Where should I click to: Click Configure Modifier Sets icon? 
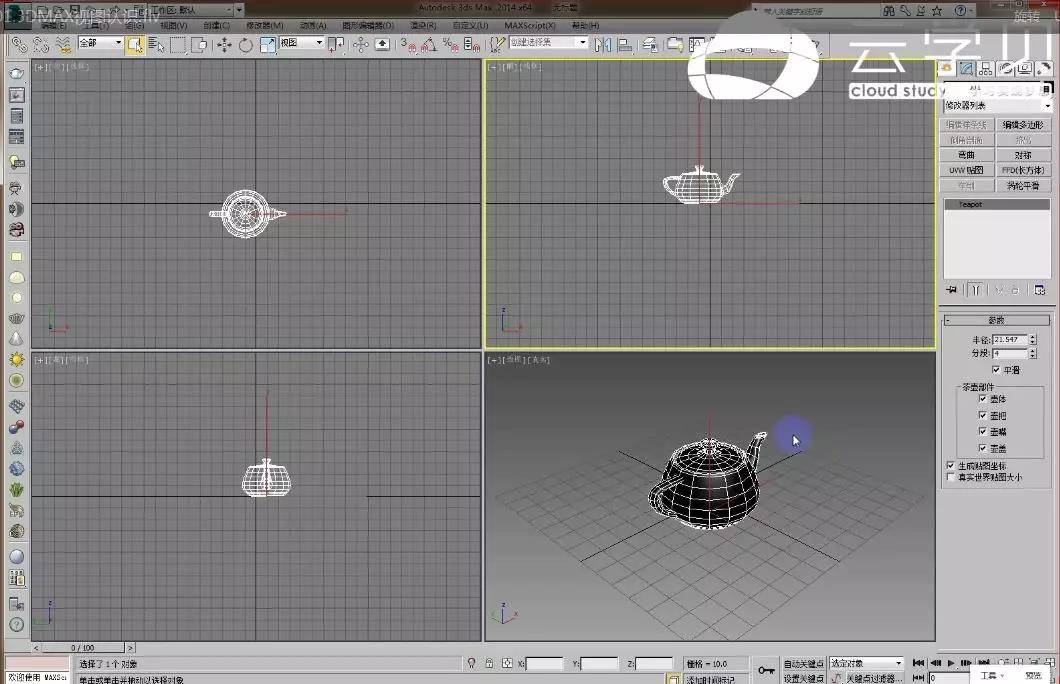pos(1040,290)
